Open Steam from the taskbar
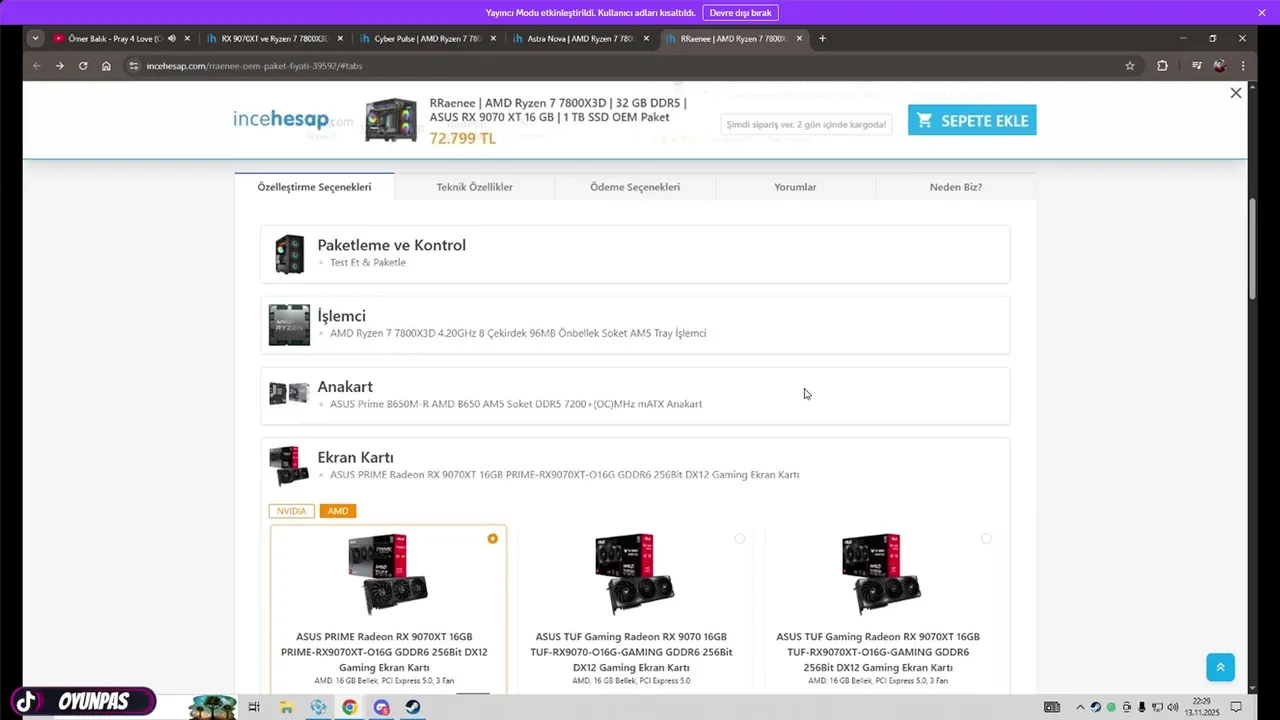 [412, 707]
